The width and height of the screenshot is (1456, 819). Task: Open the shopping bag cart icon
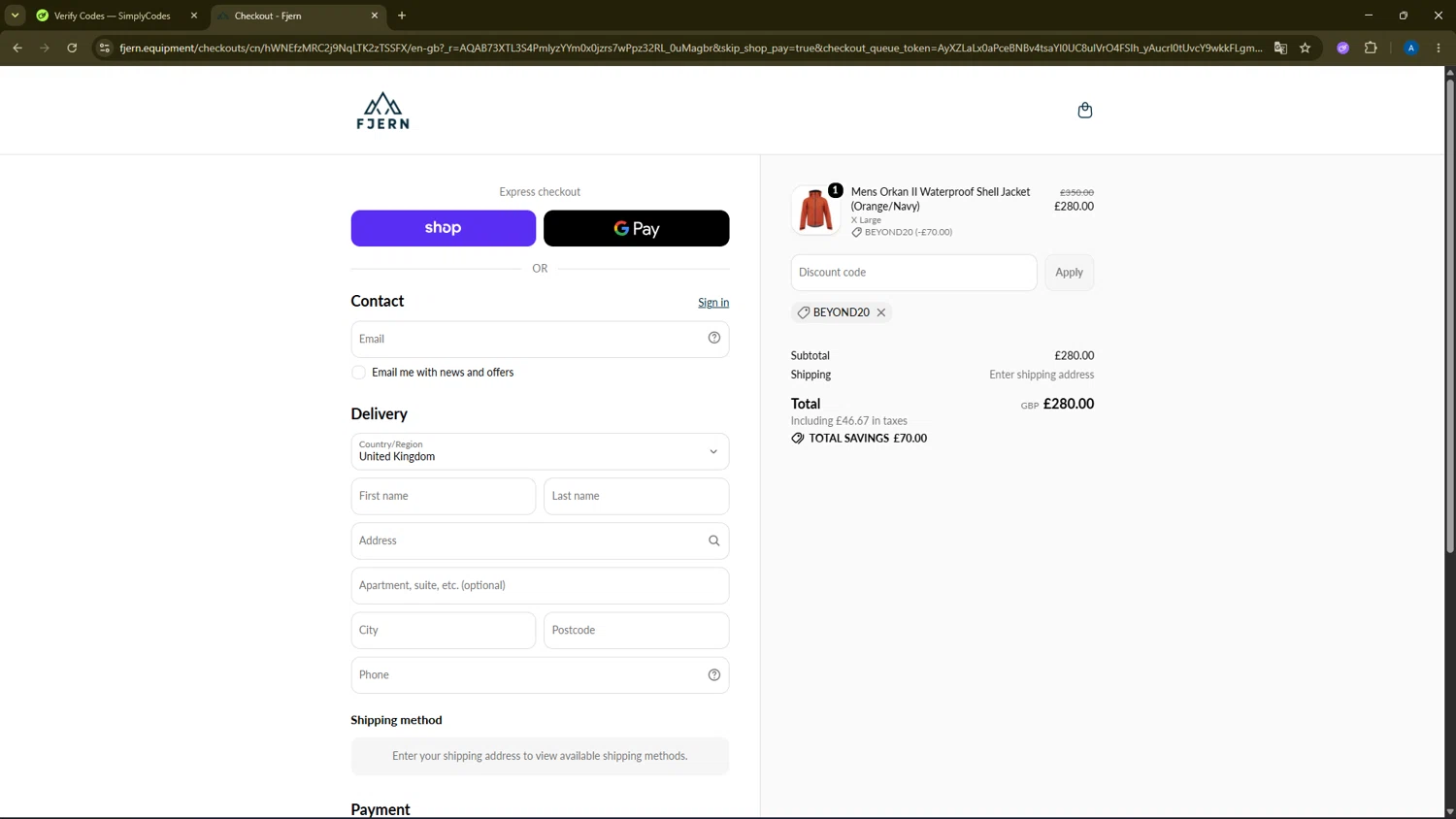coord(1085,111)
